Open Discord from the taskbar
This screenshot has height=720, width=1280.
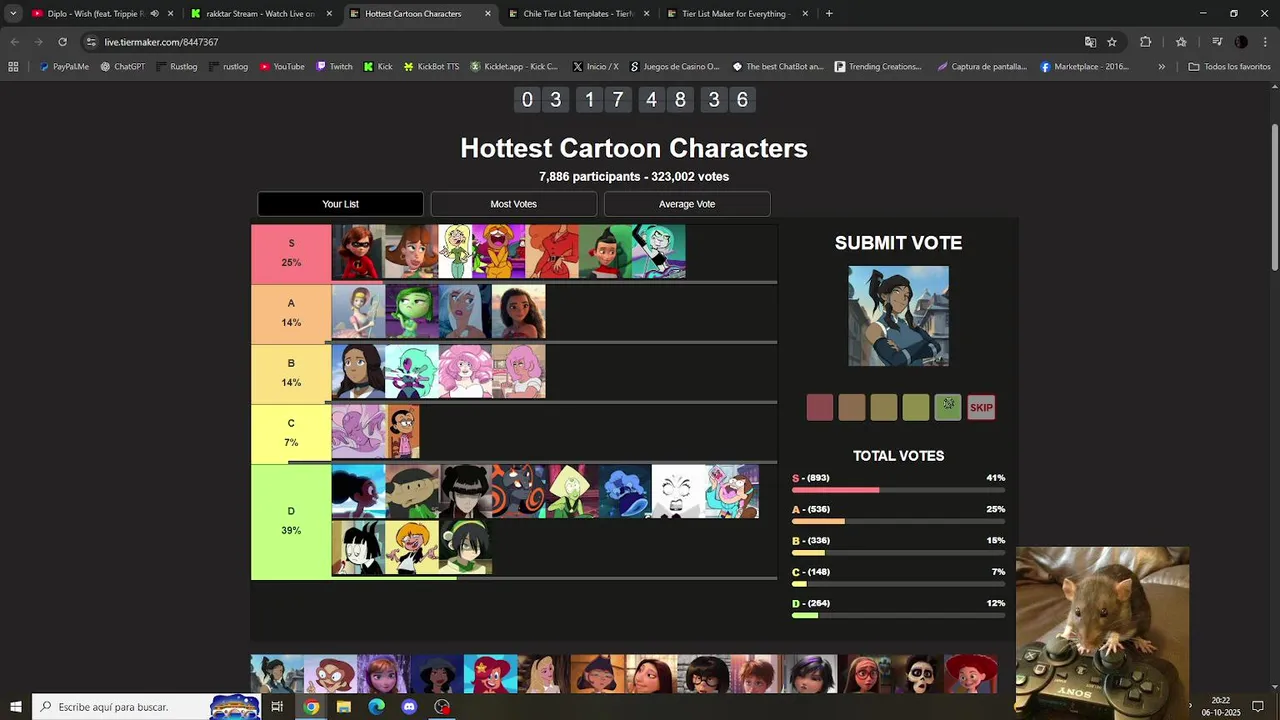click(409, 707)
